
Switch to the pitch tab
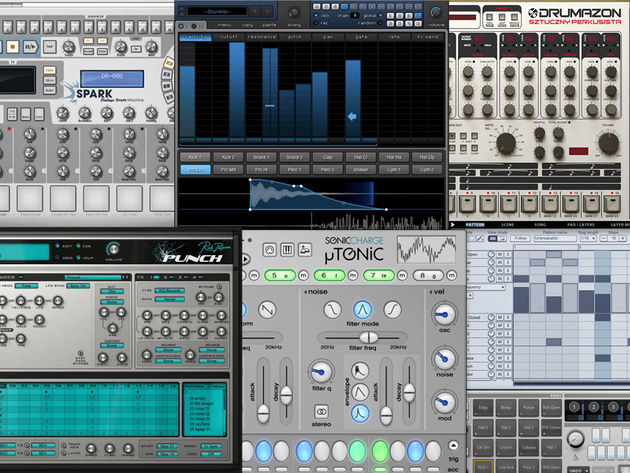tap(295, 37)
